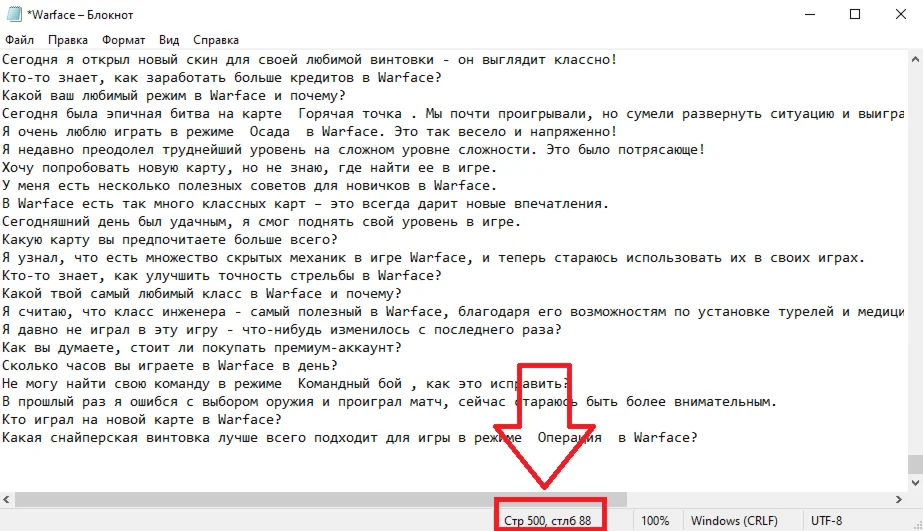Click line 'У меня есть несколько полезных советов'
This screenshot has height=531, width=923.
coord(249,185)
